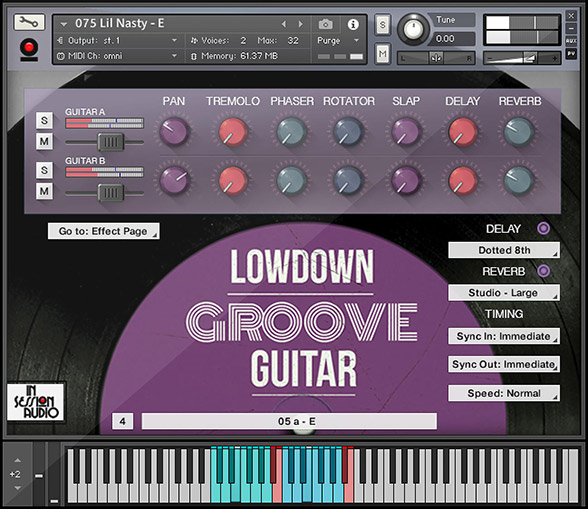Solo Guitar B
Viewport: 588px width, 509px height.
click(44, 170)
